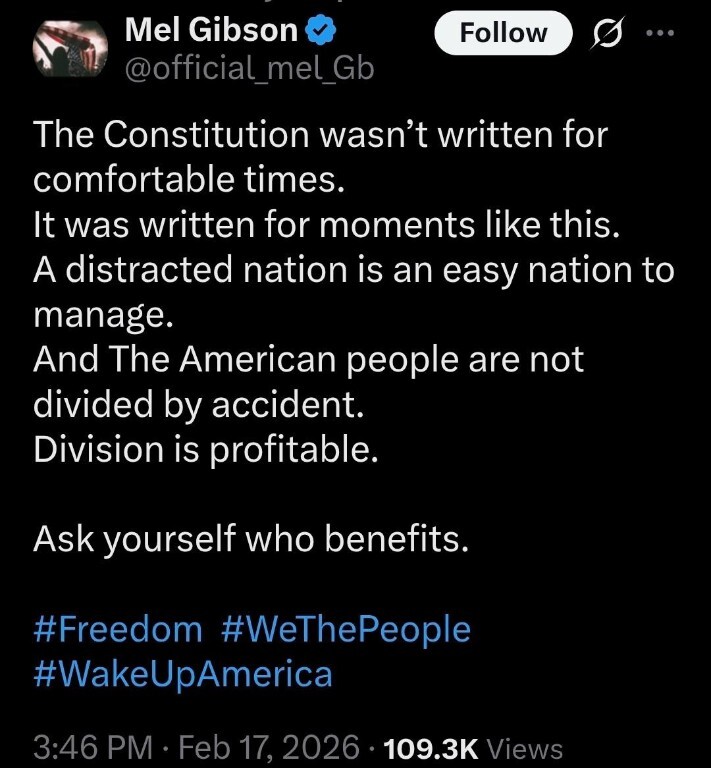
Task: Open the #Freedom hashtag
Action: pos(117,629)
